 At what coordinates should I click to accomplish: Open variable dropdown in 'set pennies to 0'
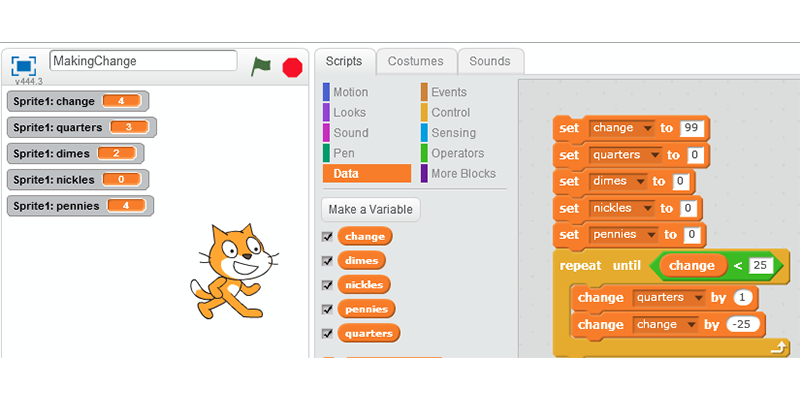point(651,235)
